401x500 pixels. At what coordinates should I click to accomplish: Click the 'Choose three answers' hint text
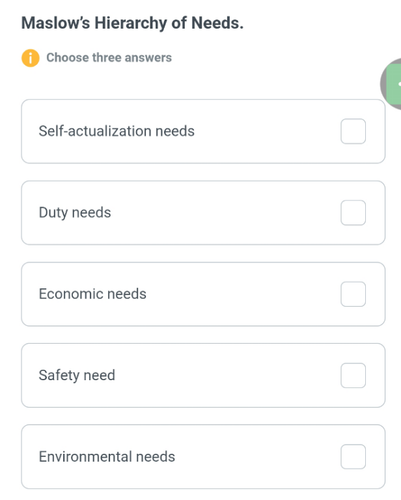pos(109,58)
